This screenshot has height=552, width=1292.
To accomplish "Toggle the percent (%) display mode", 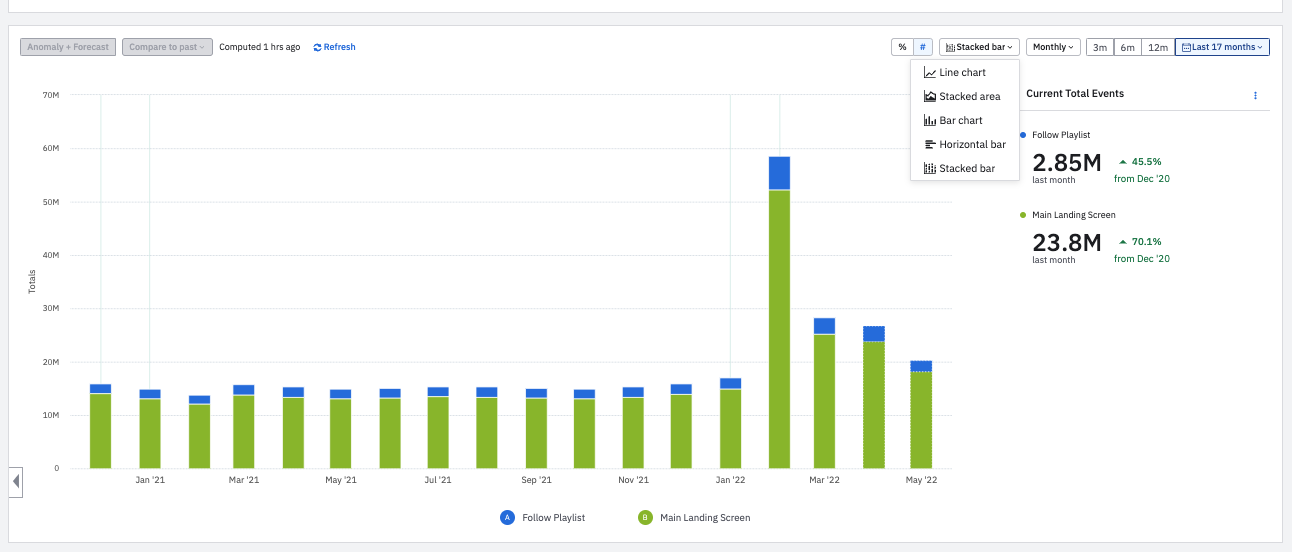I will coord(902,47).
